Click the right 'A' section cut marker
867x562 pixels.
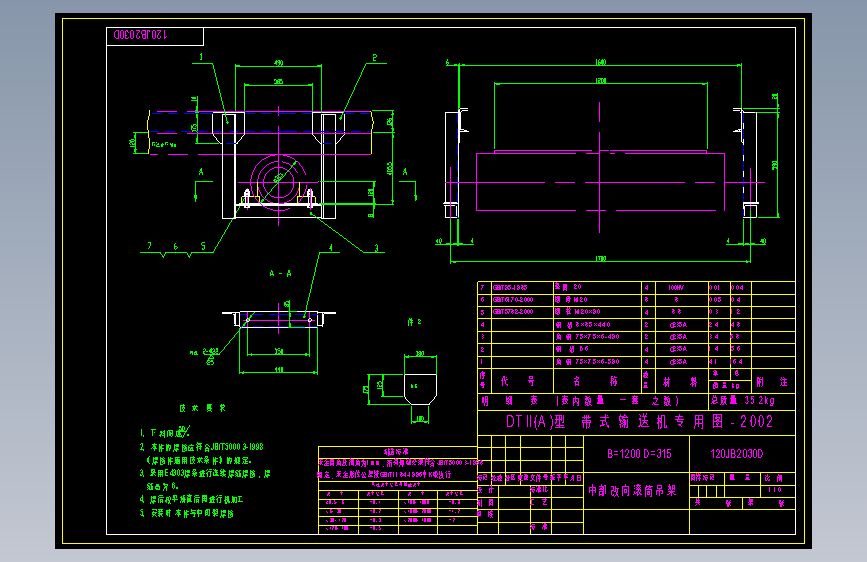click(405, 172)
